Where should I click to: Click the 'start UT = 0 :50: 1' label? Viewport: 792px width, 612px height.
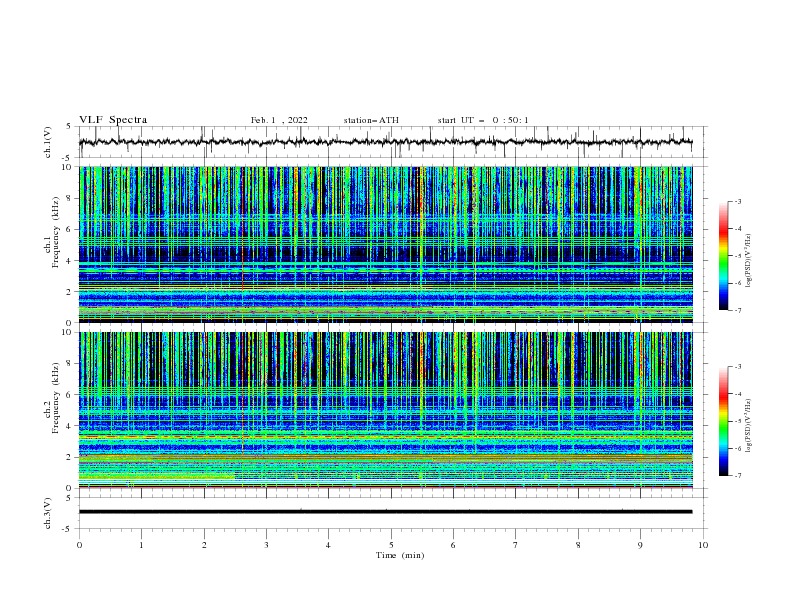click(x=483, y=120)
